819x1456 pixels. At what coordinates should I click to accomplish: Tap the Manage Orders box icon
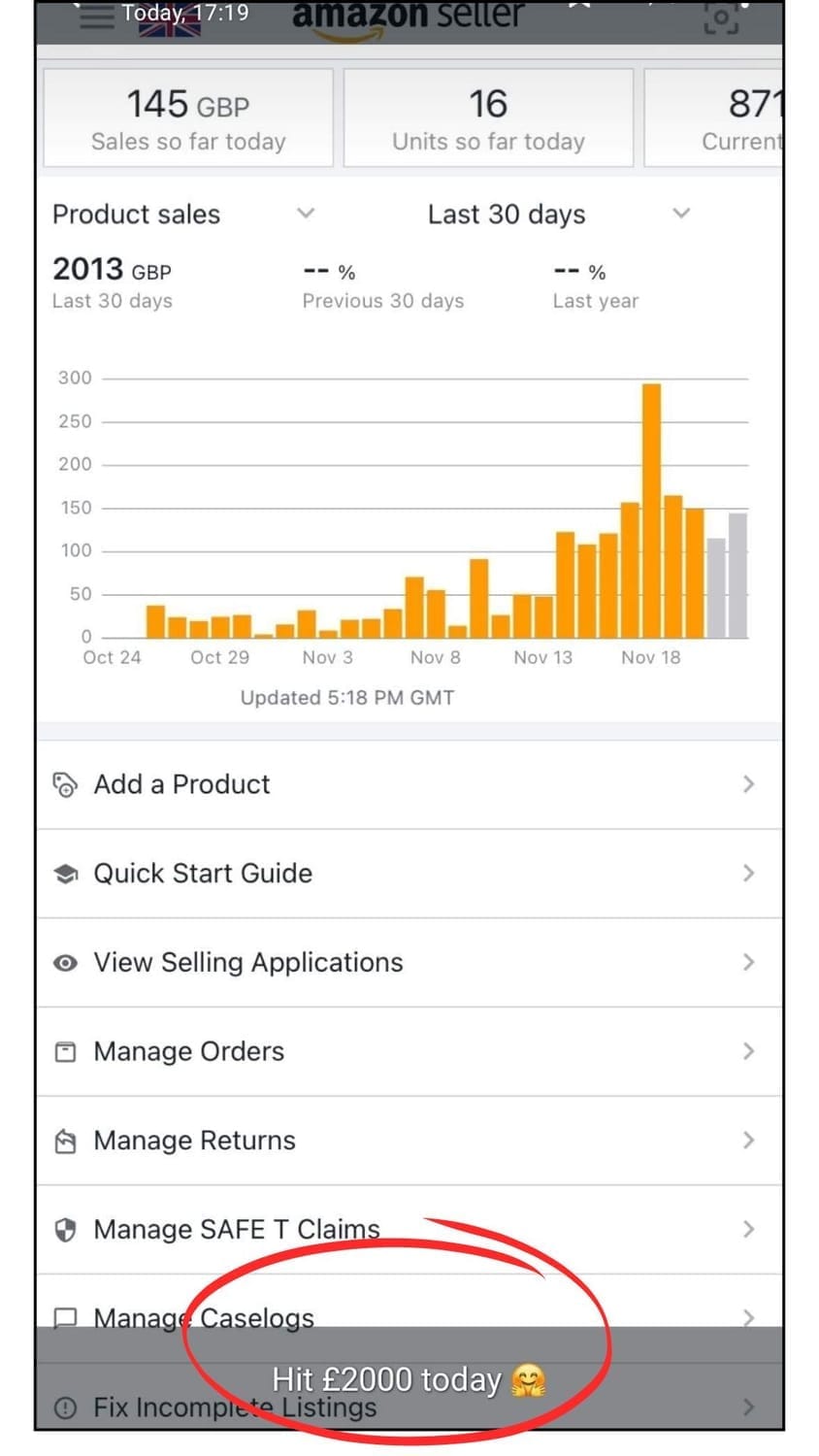tap(65, 1051)
